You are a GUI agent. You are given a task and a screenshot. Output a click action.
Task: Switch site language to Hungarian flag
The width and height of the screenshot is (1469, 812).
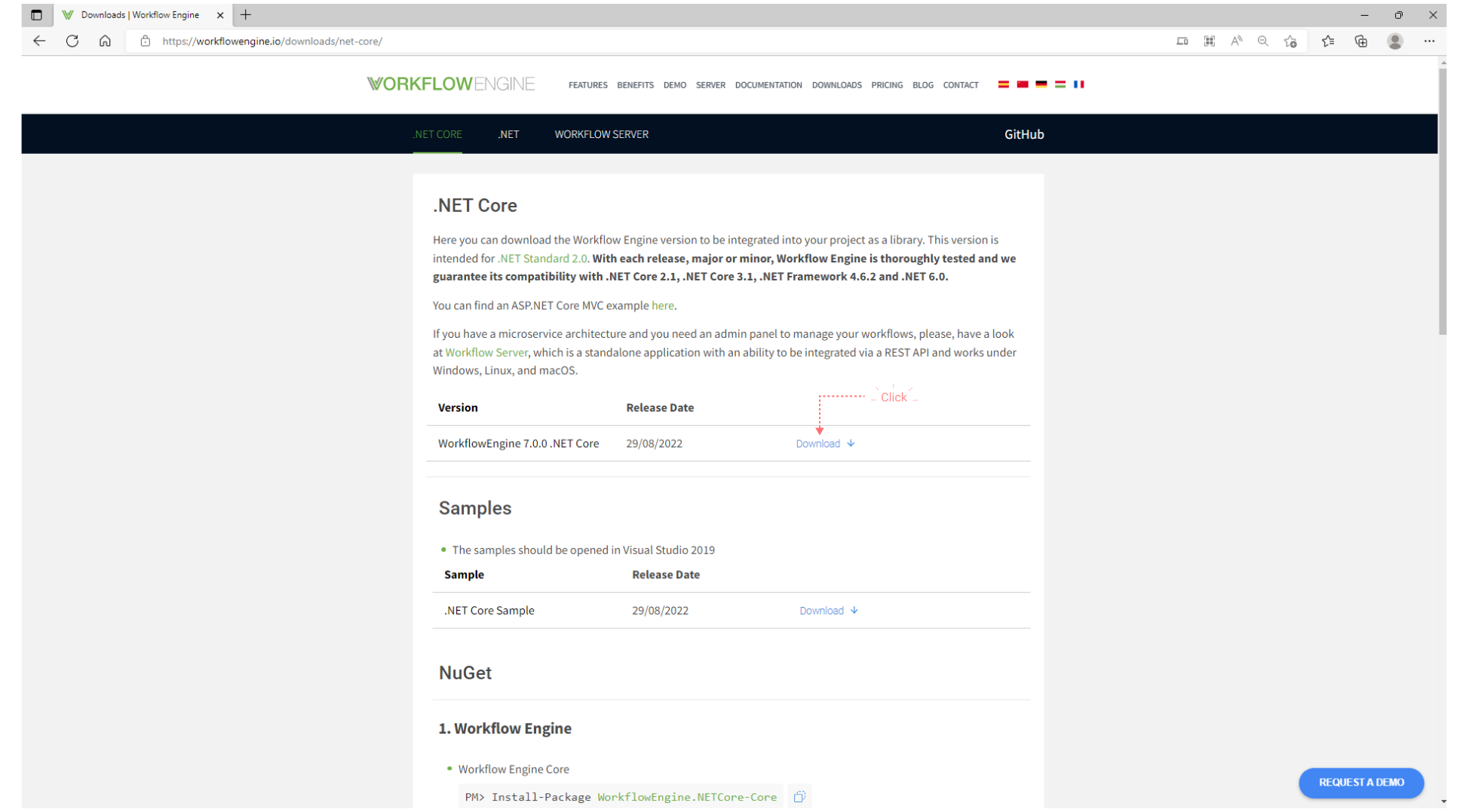(1060, 84)
